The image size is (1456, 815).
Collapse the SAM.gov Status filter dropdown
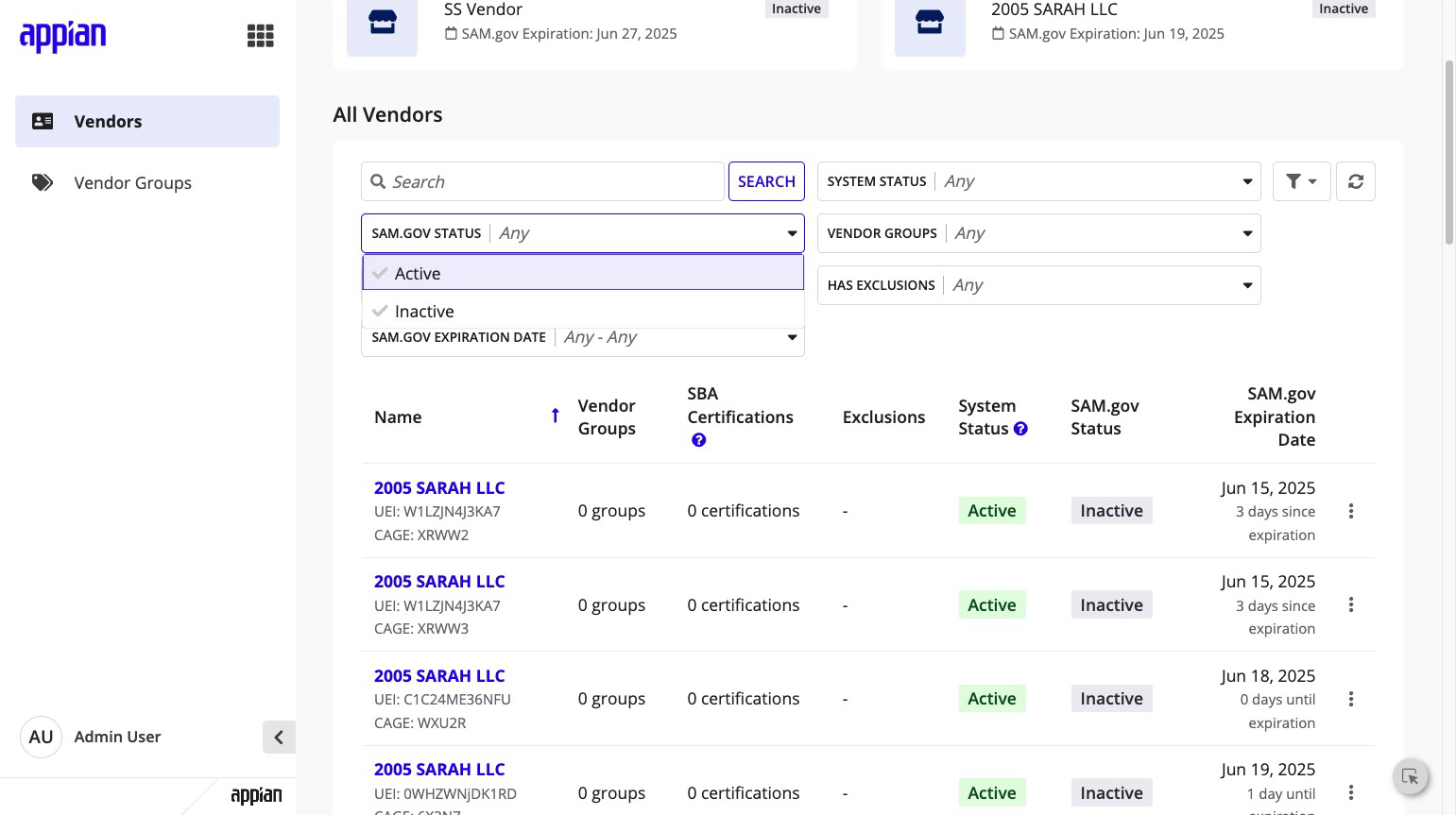pyautogui.click(x=583, y=233)
